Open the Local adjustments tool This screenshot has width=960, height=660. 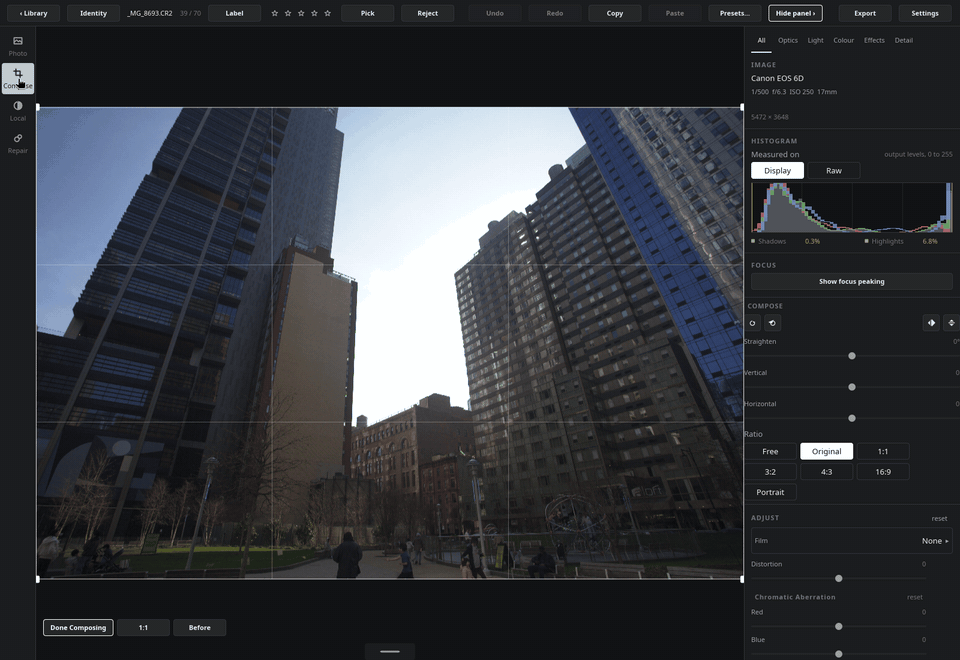[18, 111]
